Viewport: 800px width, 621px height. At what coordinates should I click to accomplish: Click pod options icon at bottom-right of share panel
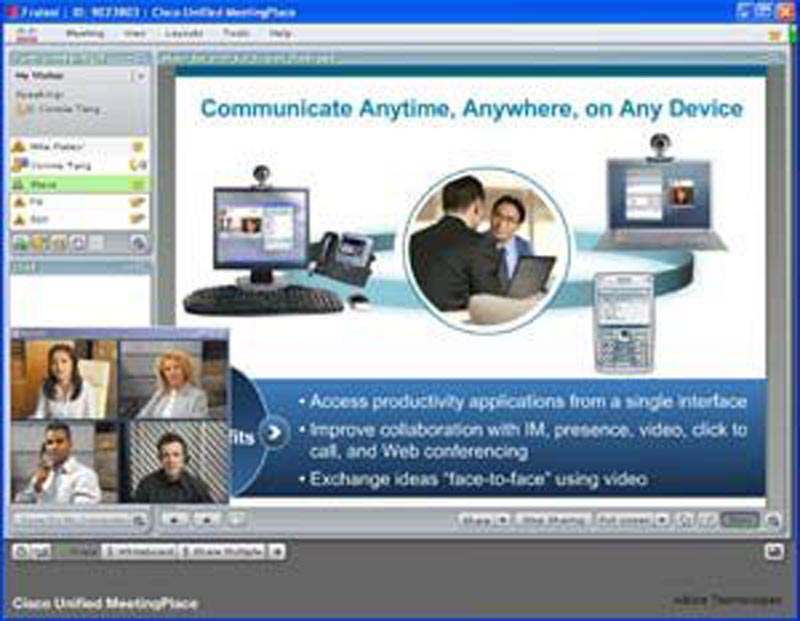tap(772, 520)
